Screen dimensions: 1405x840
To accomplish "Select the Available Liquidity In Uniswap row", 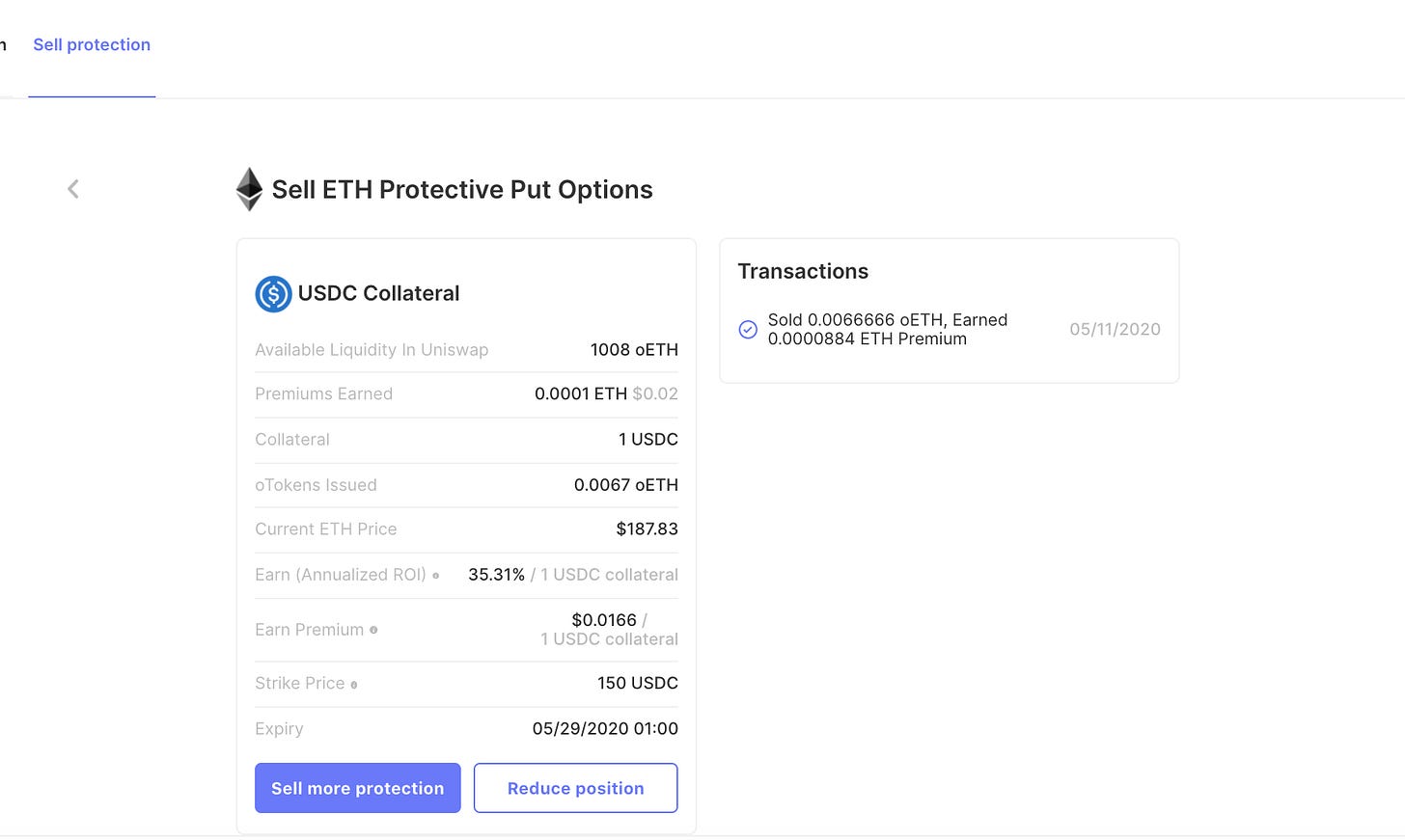I will [466, 350].
